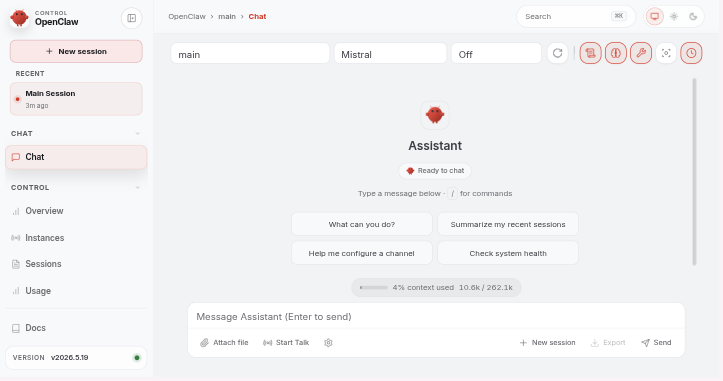Open the Mistral model dropdown

[x=391, y=54]
